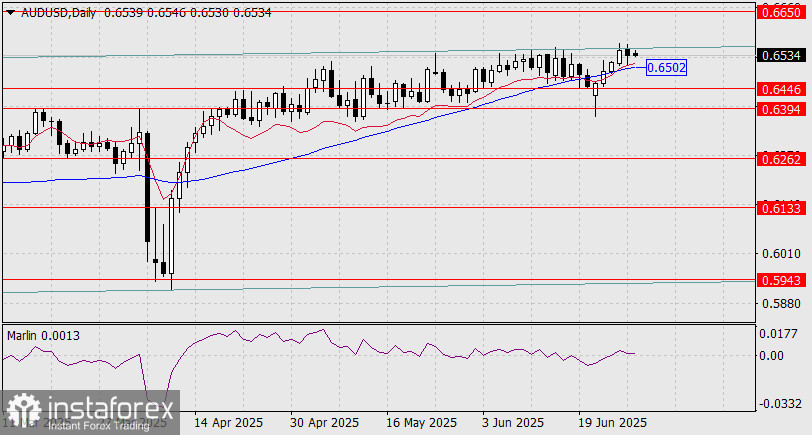Click the AUDUSD,Daily chart title
Viewport: 812px width, 435px height.
pos(59,13)
